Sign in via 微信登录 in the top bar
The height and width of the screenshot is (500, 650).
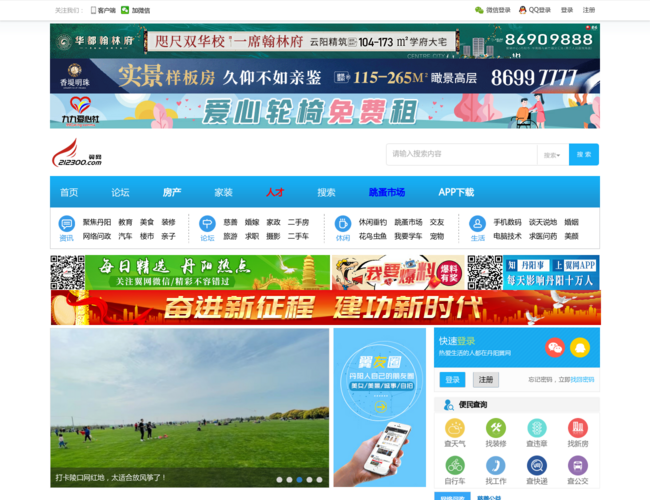(x=492, y=10)
